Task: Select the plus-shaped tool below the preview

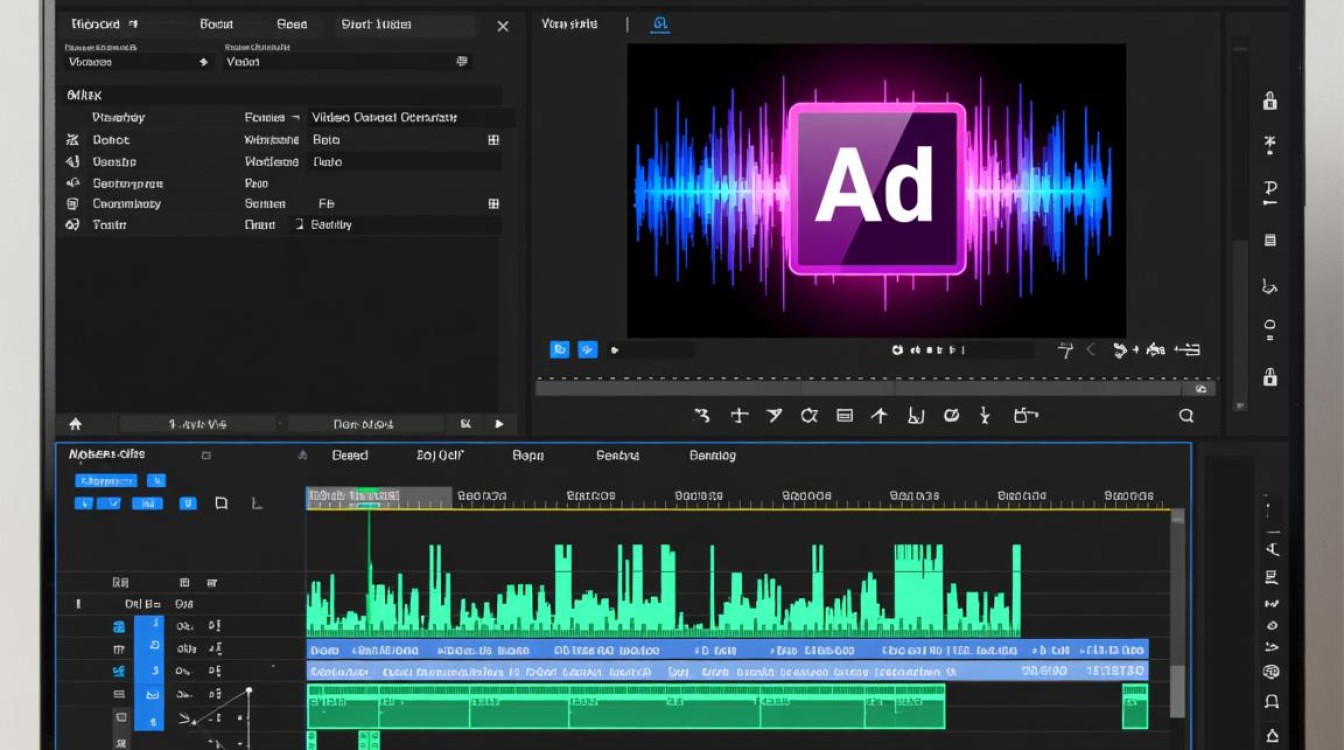Action: pyautogui.click(x=739, y=415)
